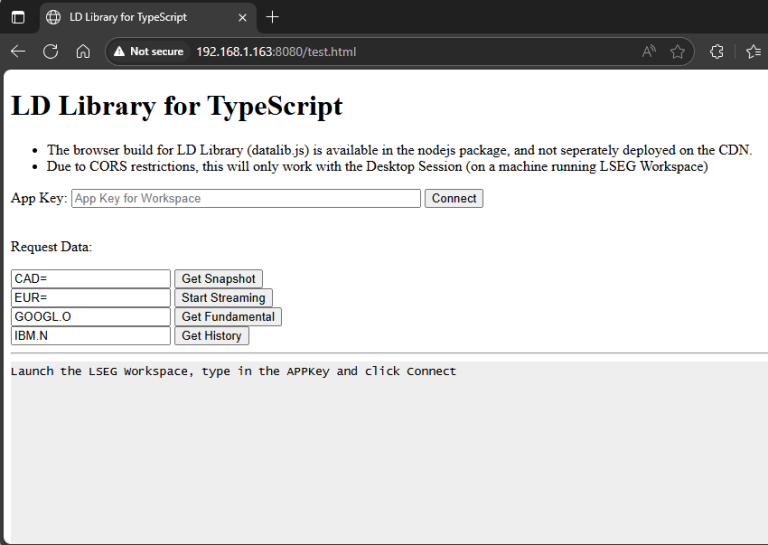The image size is (768, 545).
Task: Click the Get History button
Action: click(x=212, y=336)
